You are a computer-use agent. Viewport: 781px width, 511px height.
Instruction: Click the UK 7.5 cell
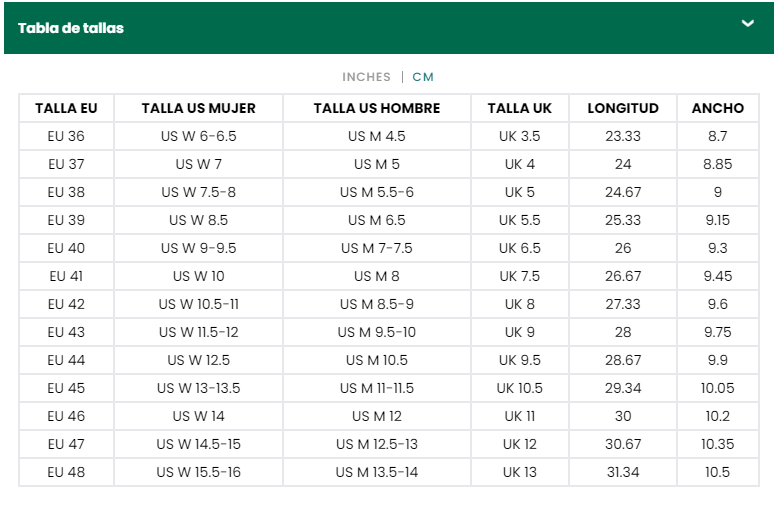point(520,276)
